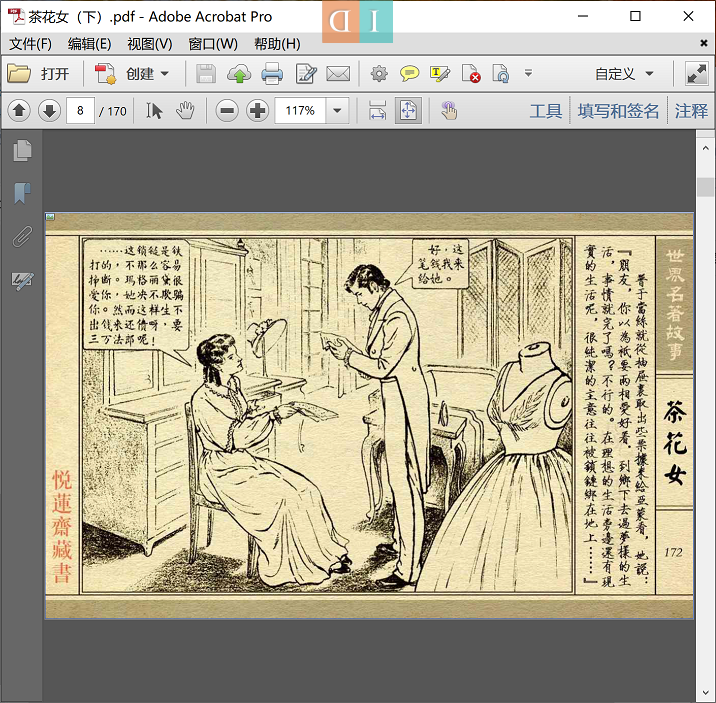Viewport: 716px width, 703px height.
Task: Click the vertical scrollbar thumb
Action: click(x=705, y=187)
